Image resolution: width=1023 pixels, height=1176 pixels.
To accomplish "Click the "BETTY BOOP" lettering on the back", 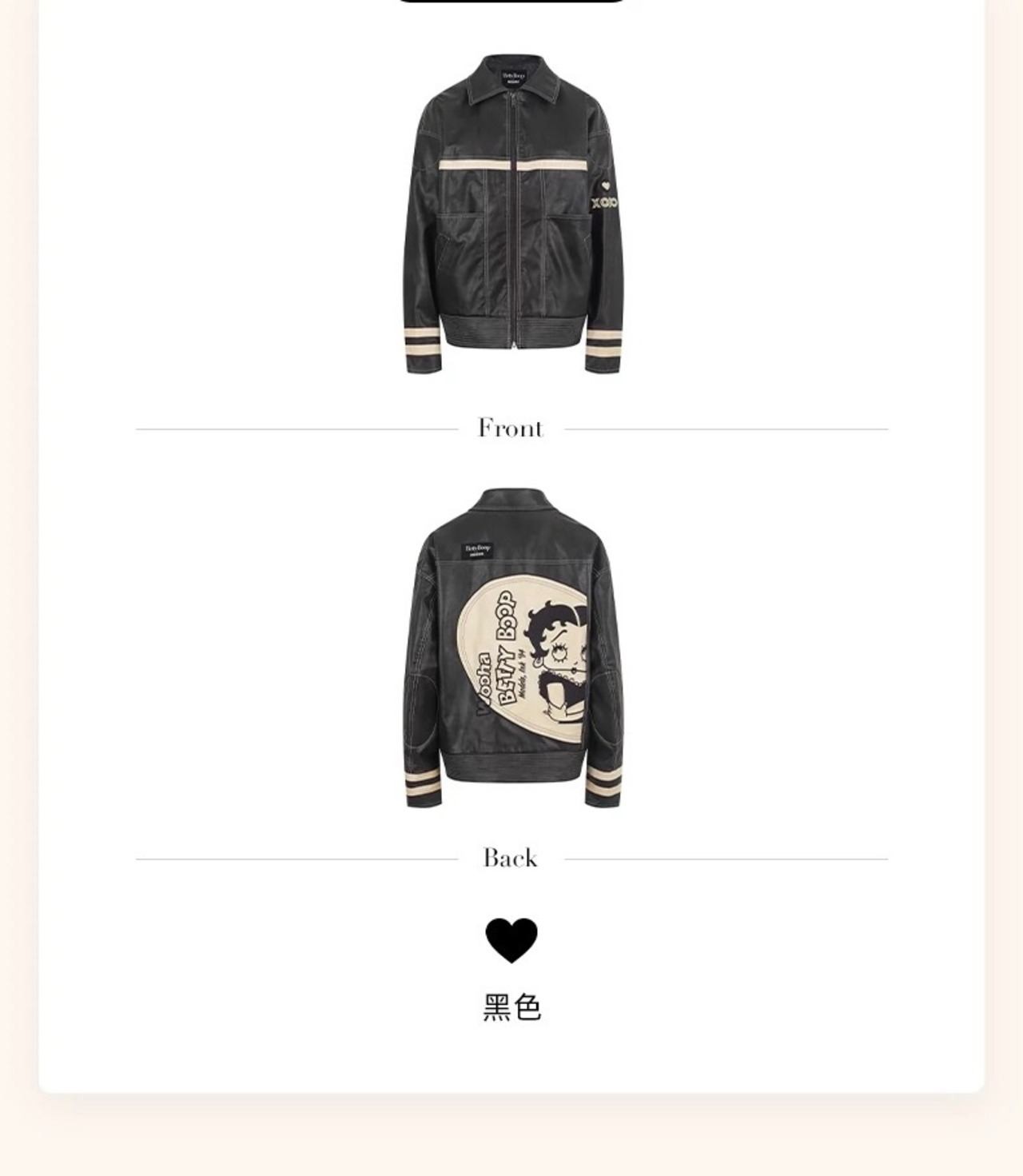I will tap(508, 648).
